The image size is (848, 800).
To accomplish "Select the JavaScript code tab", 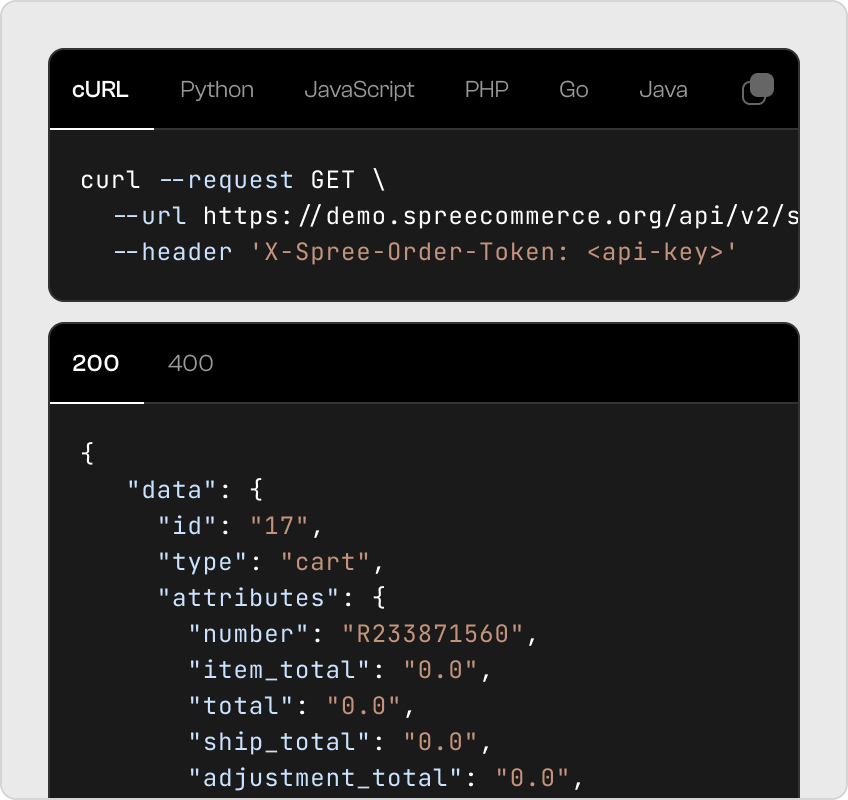I will (359, 90).
